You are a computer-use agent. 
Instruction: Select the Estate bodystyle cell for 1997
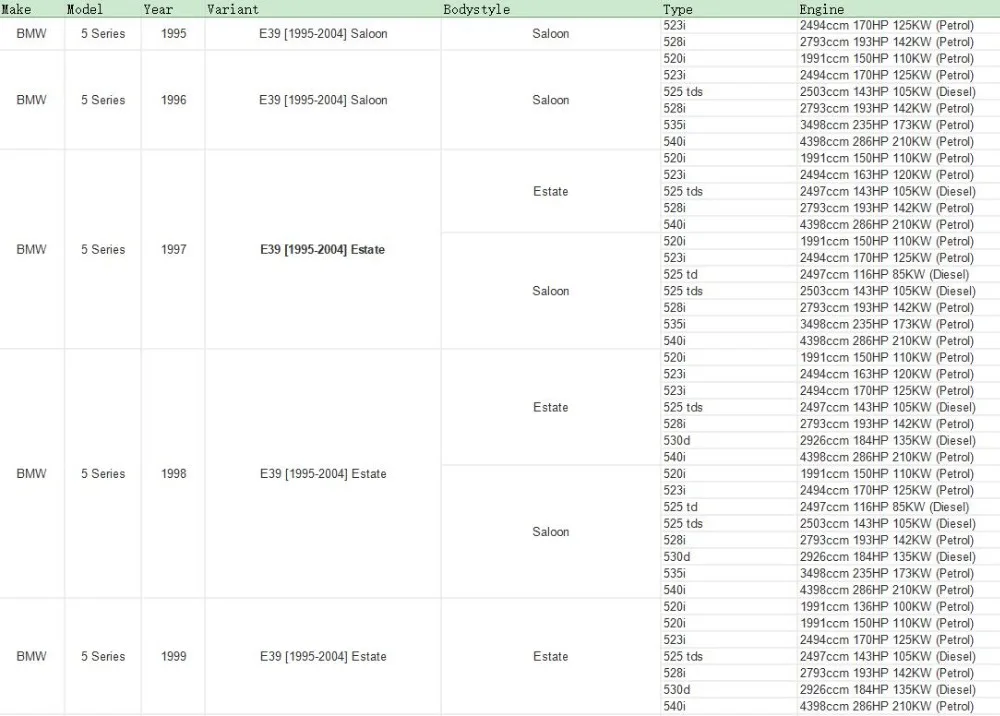550,191
